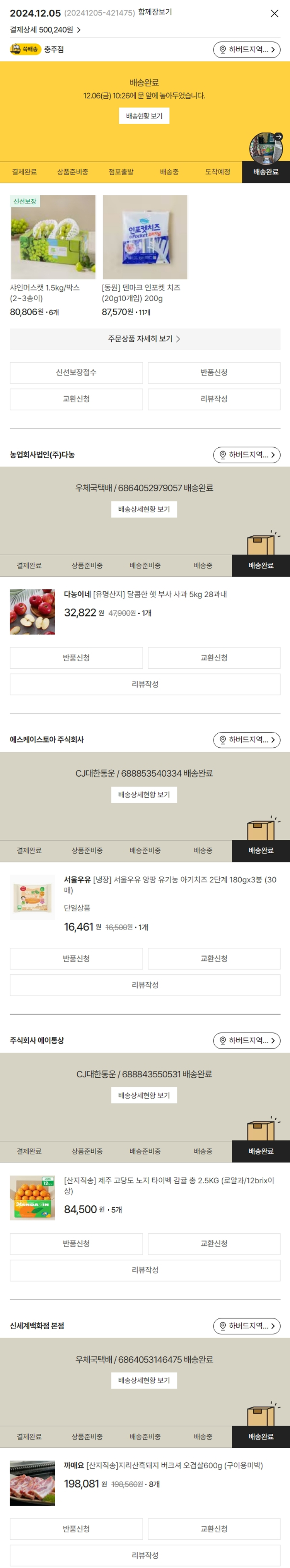290x1568 pixels.
Task: Write review for 제주 타이벡 감귤
Action: click(x=145, y=1270)
